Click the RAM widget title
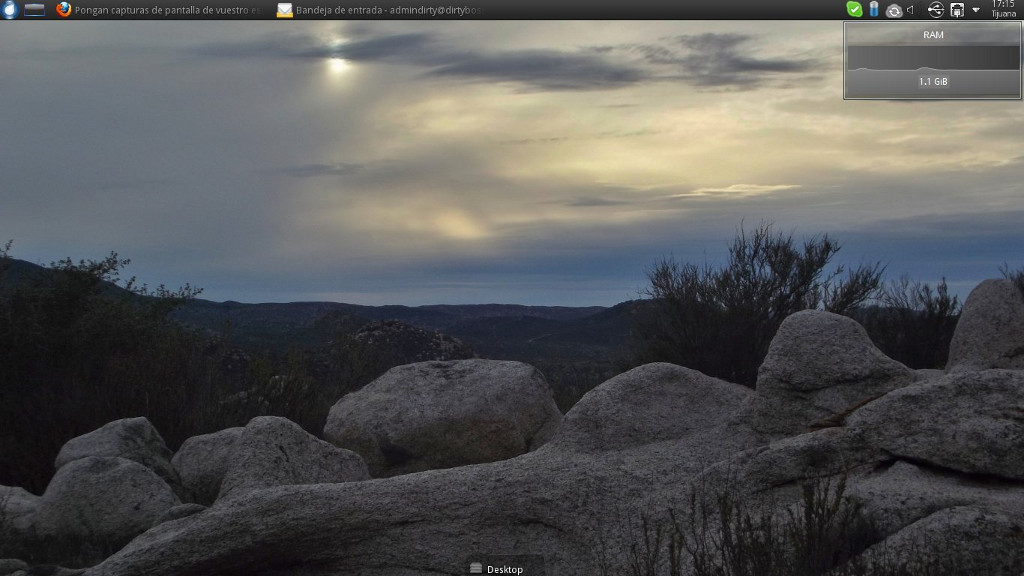1024x576 pixels. pos(932,35)
